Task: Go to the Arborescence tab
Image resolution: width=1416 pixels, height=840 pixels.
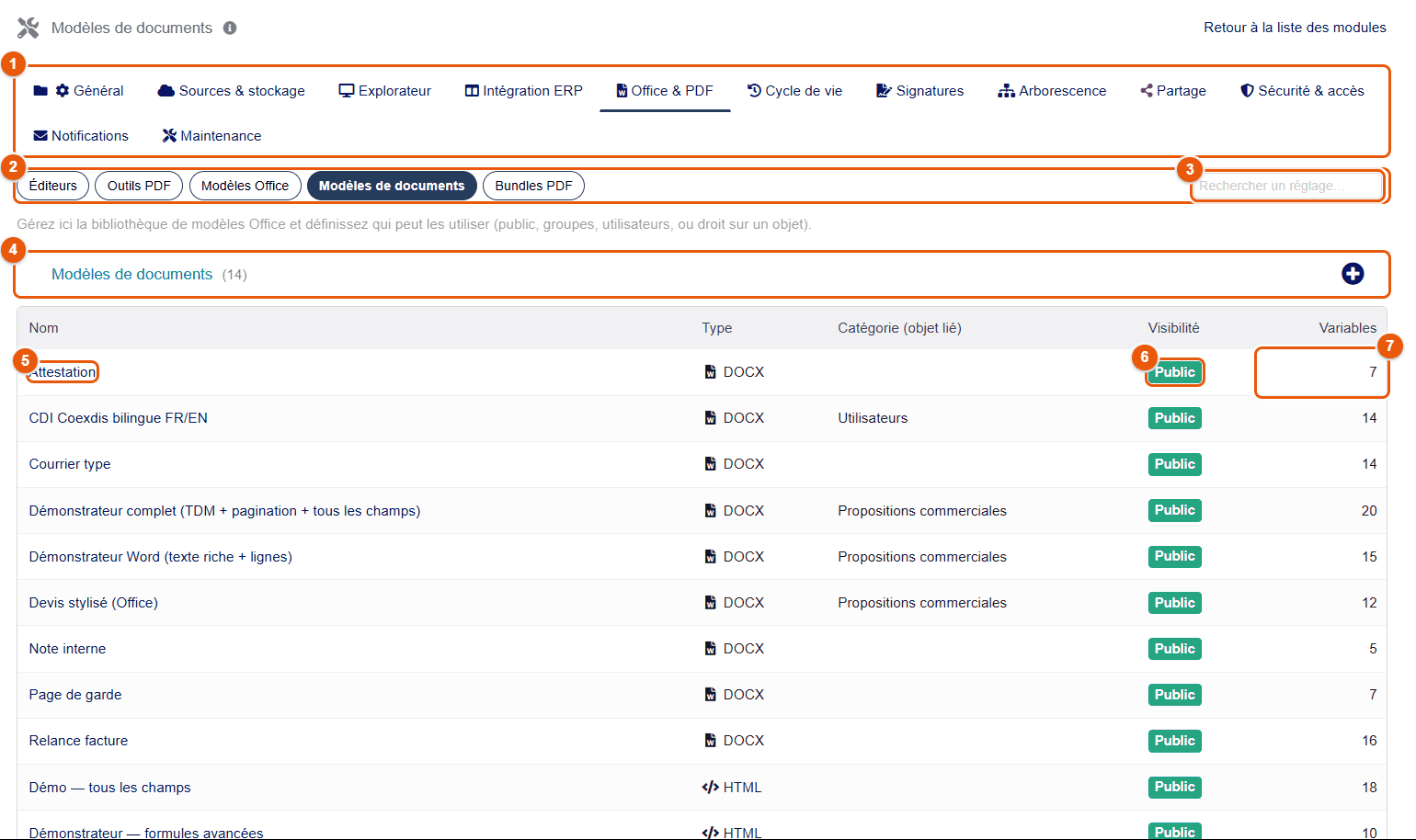Action: point(1052,91)
